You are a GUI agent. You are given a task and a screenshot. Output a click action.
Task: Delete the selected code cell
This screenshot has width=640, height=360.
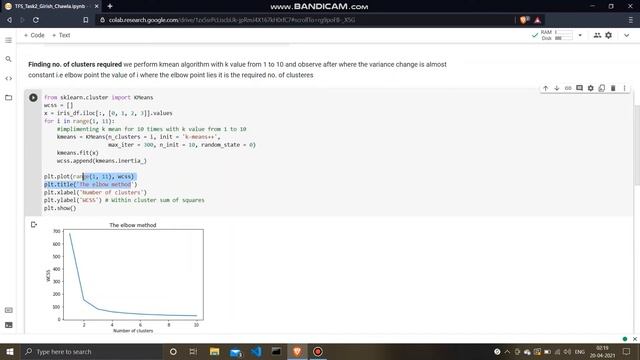(x=613, y=88)
